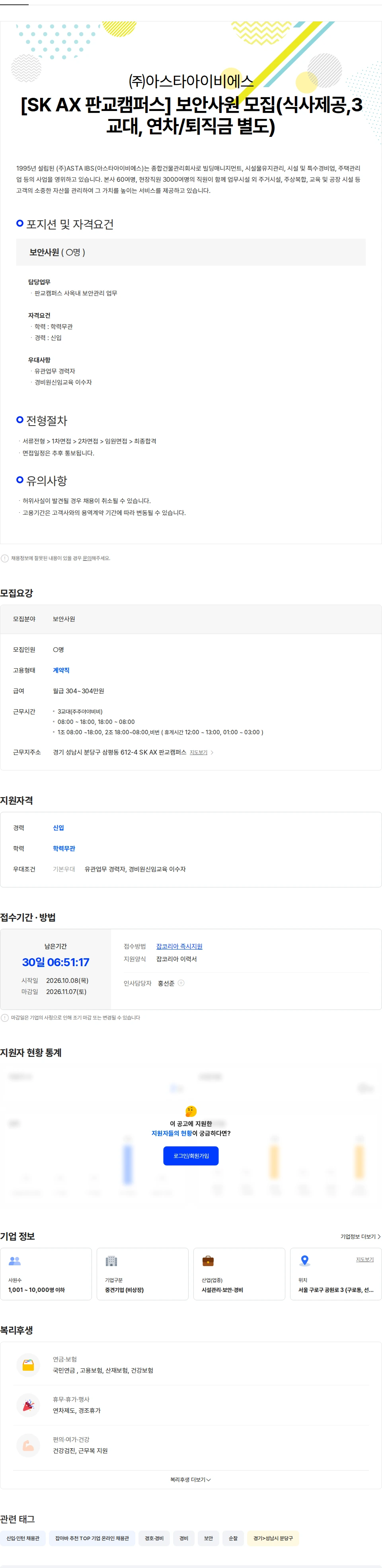Click 3교대(주주야야비비) work schedule text

[x=80, y=712]
